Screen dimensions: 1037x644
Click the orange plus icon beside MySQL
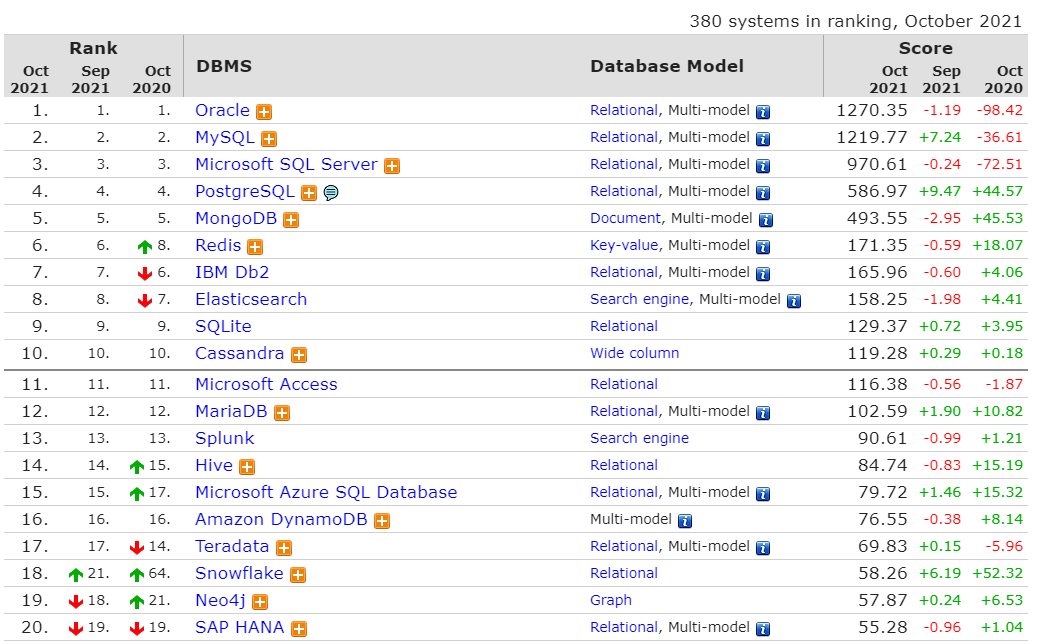pos(269,139)
